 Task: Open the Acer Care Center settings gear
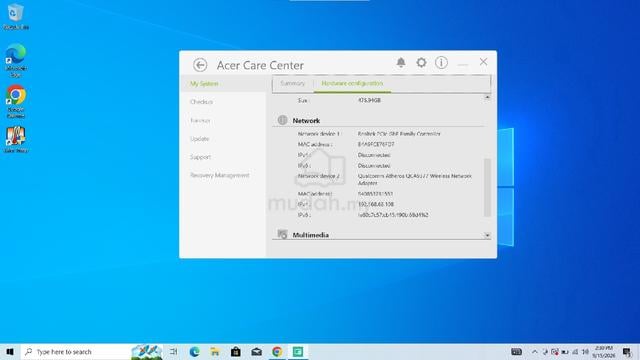pos(421,62)
